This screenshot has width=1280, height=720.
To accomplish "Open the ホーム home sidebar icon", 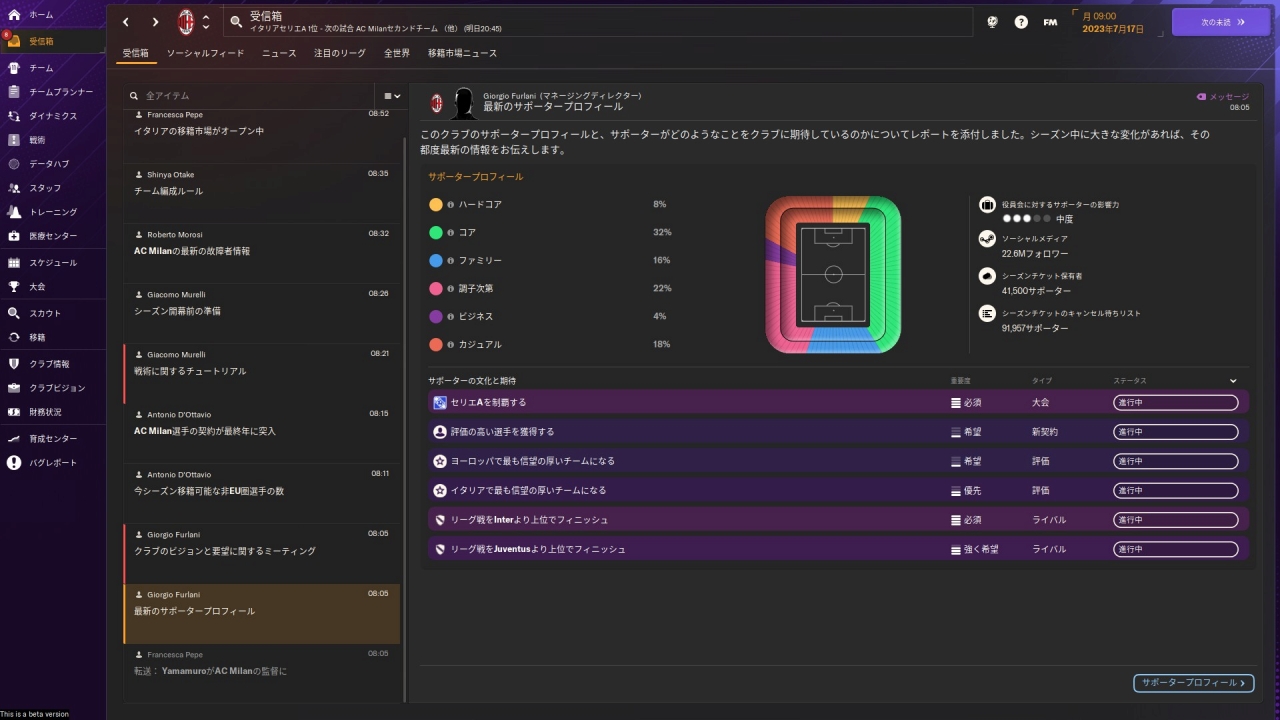I will pyautogui.click(x=14, y=15).
